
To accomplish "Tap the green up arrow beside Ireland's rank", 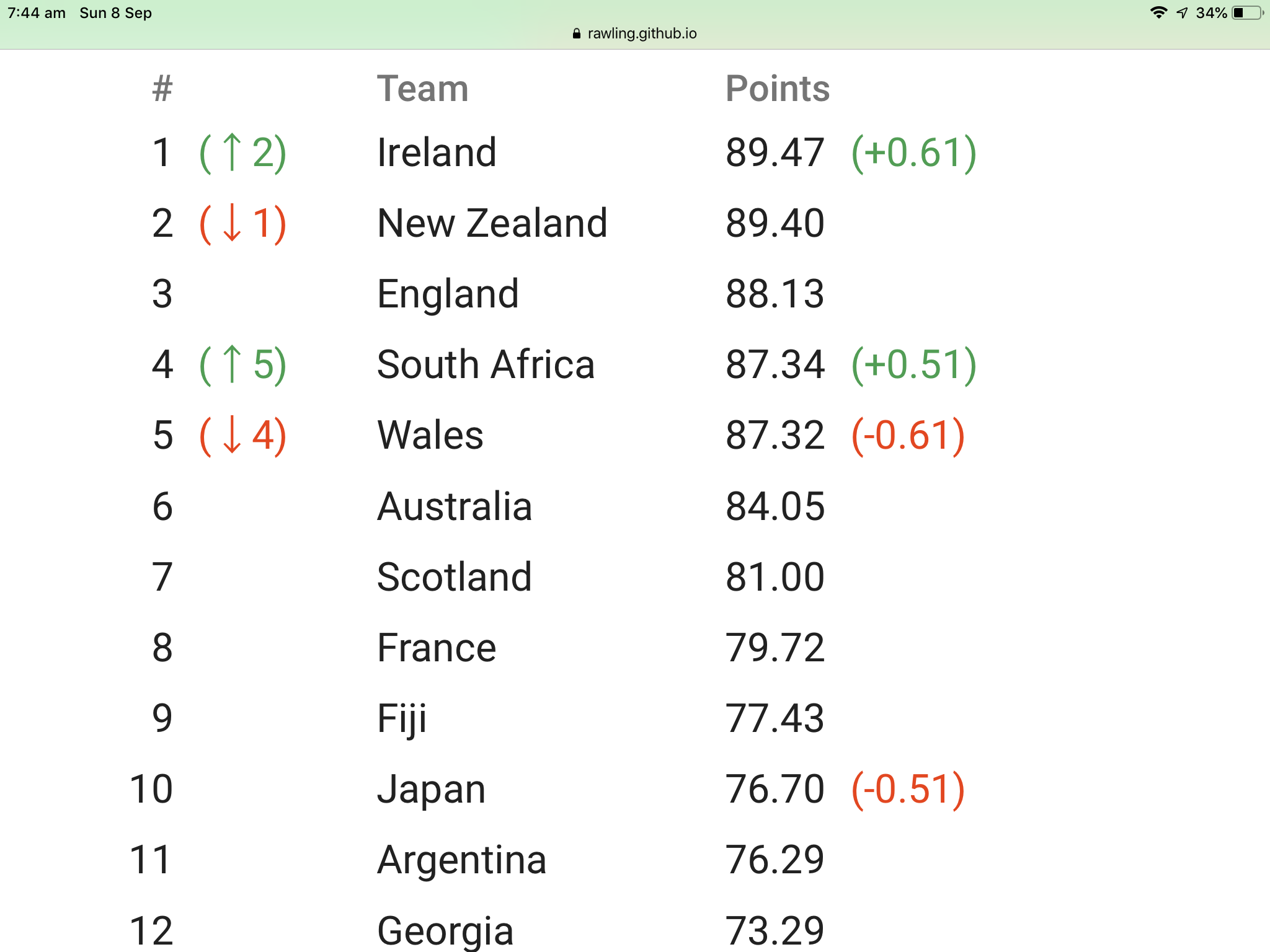I will tap(232, 152).
